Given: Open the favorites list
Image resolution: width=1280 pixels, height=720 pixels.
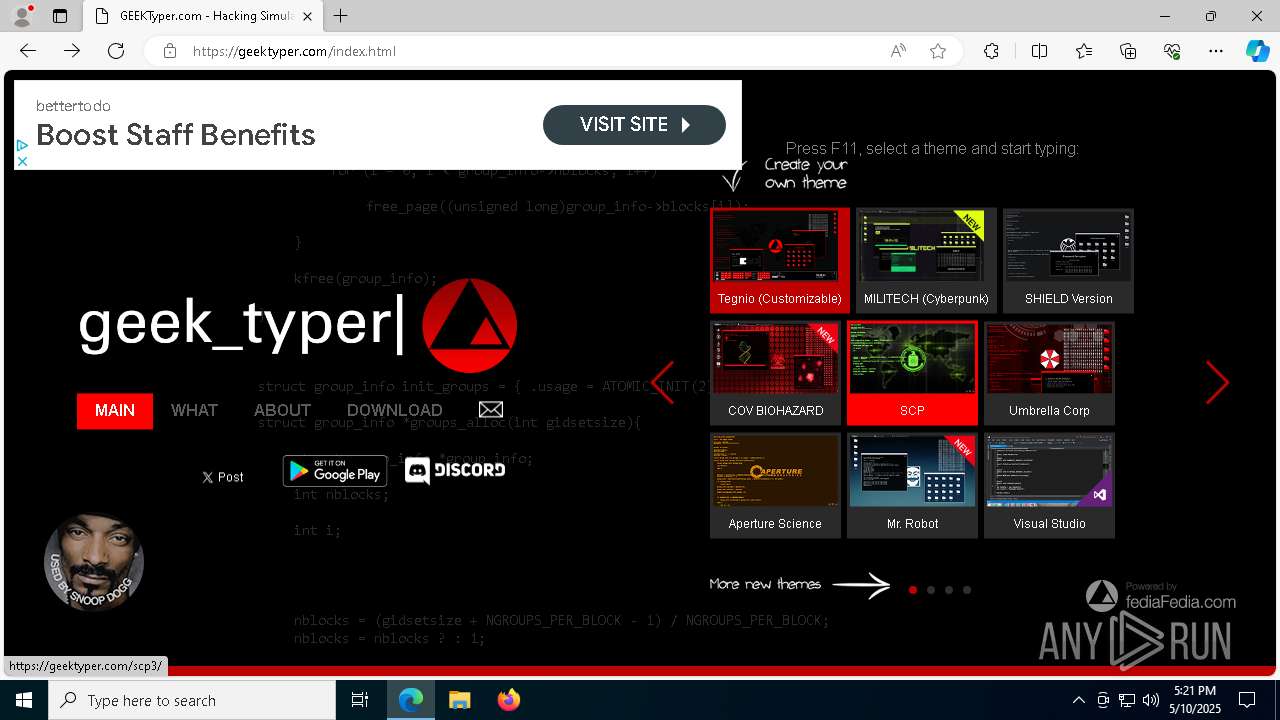Looking at the screenshot, I should tap(1084, 51).
